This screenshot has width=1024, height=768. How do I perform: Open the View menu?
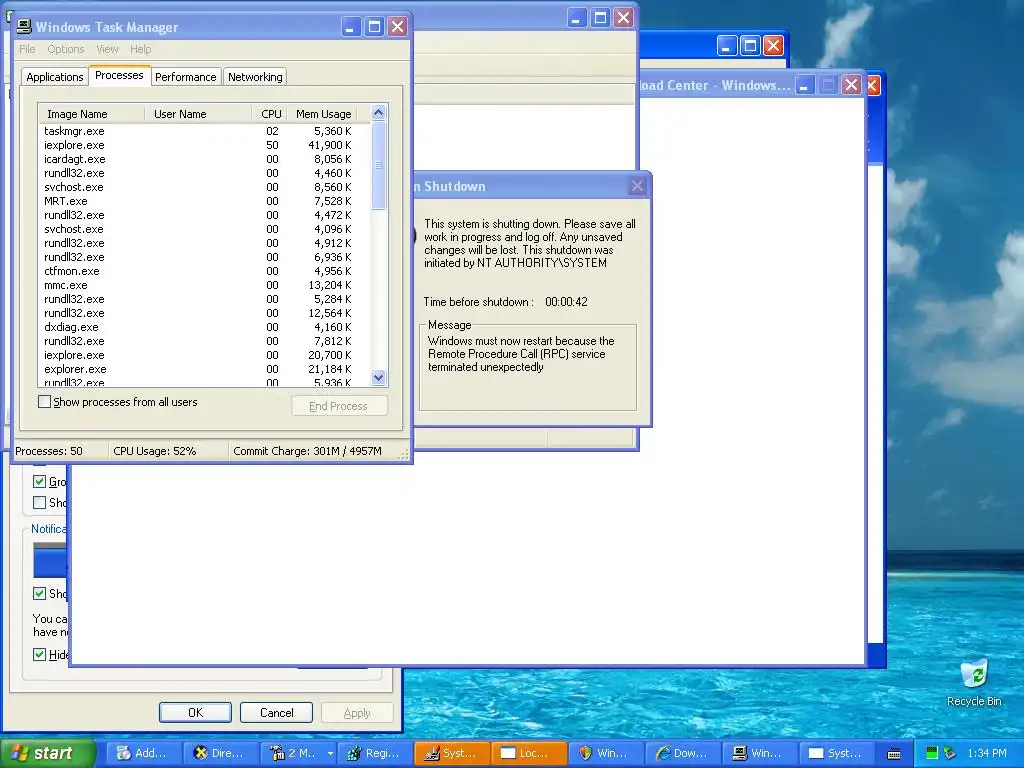107,49
